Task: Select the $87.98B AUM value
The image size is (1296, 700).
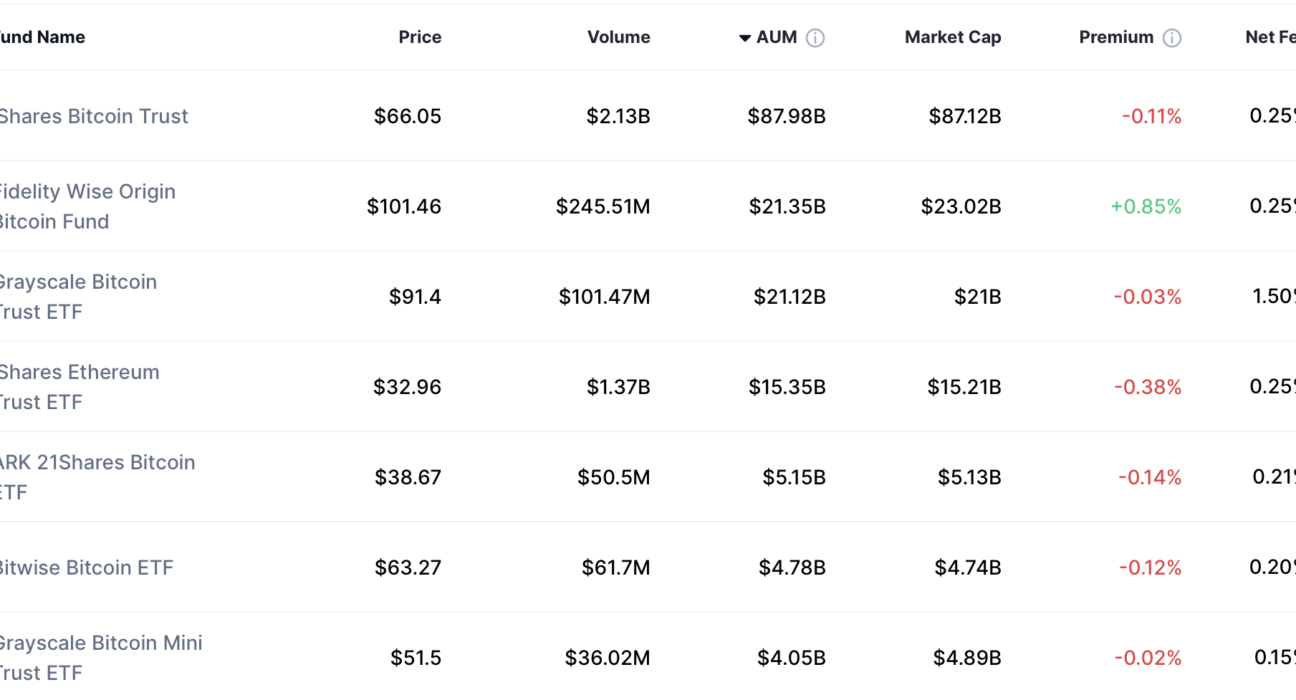Action: [x=787, y=116]
